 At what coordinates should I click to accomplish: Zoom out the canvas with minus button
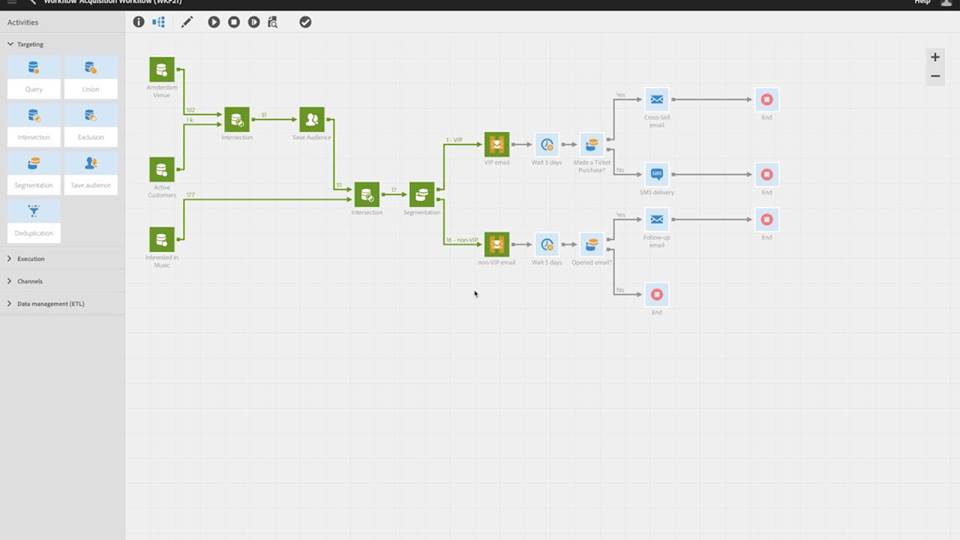pyautogui.click(x=935, y=77)
